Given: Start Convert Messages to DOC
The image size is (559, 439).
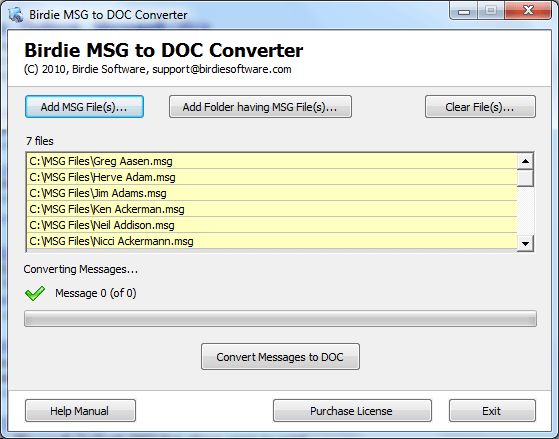Looking at the screenshot, I should (x=280, y=357).
